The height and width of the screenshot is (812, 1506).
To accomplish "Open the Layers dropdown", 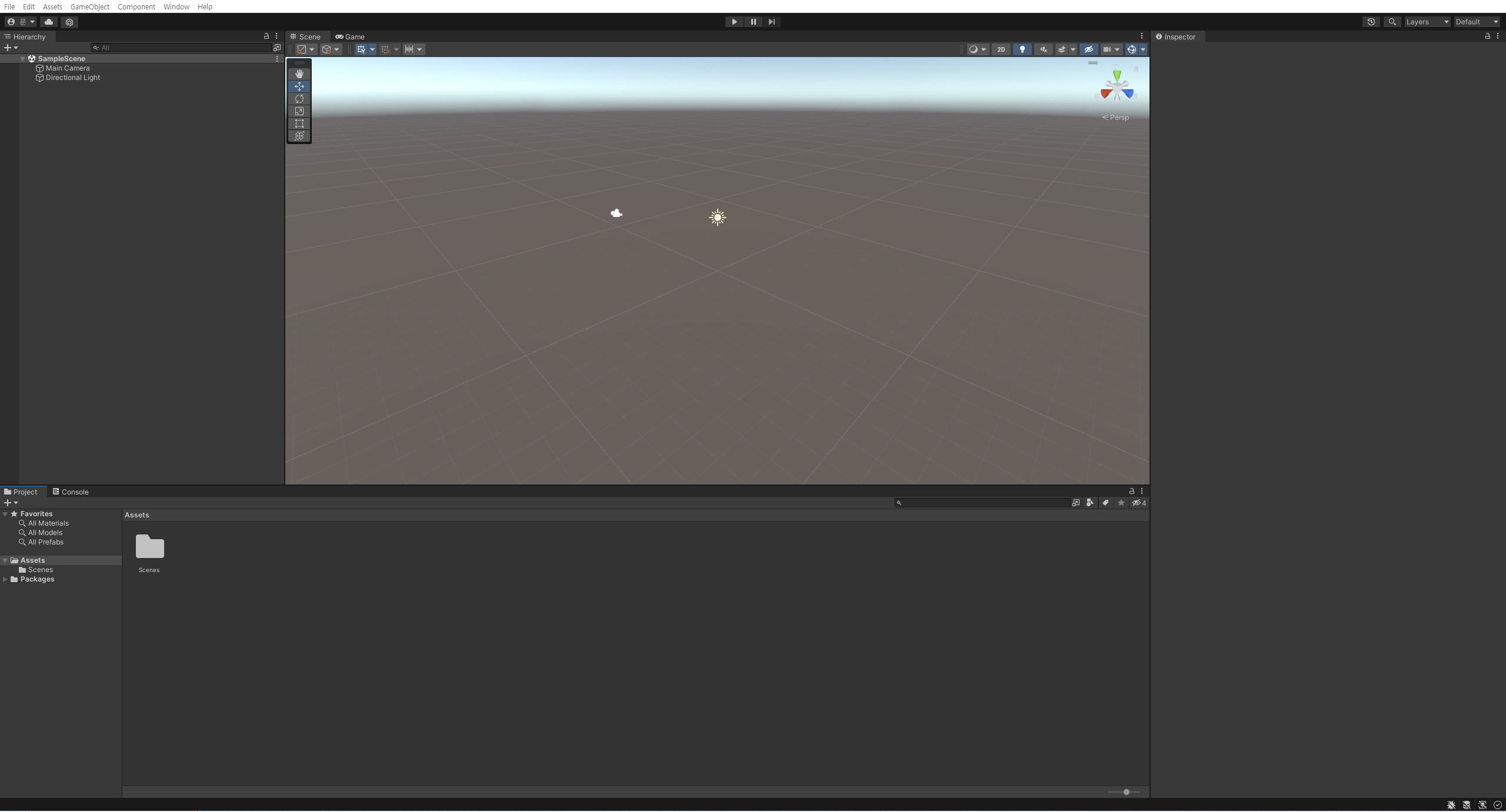I will [x=1427, y=22].
